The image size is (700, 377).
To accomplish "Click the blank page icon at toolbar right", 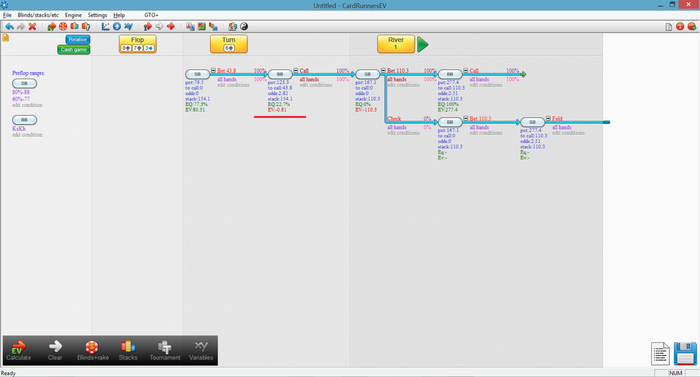I will pyautogui.click(x=668, y=27).
